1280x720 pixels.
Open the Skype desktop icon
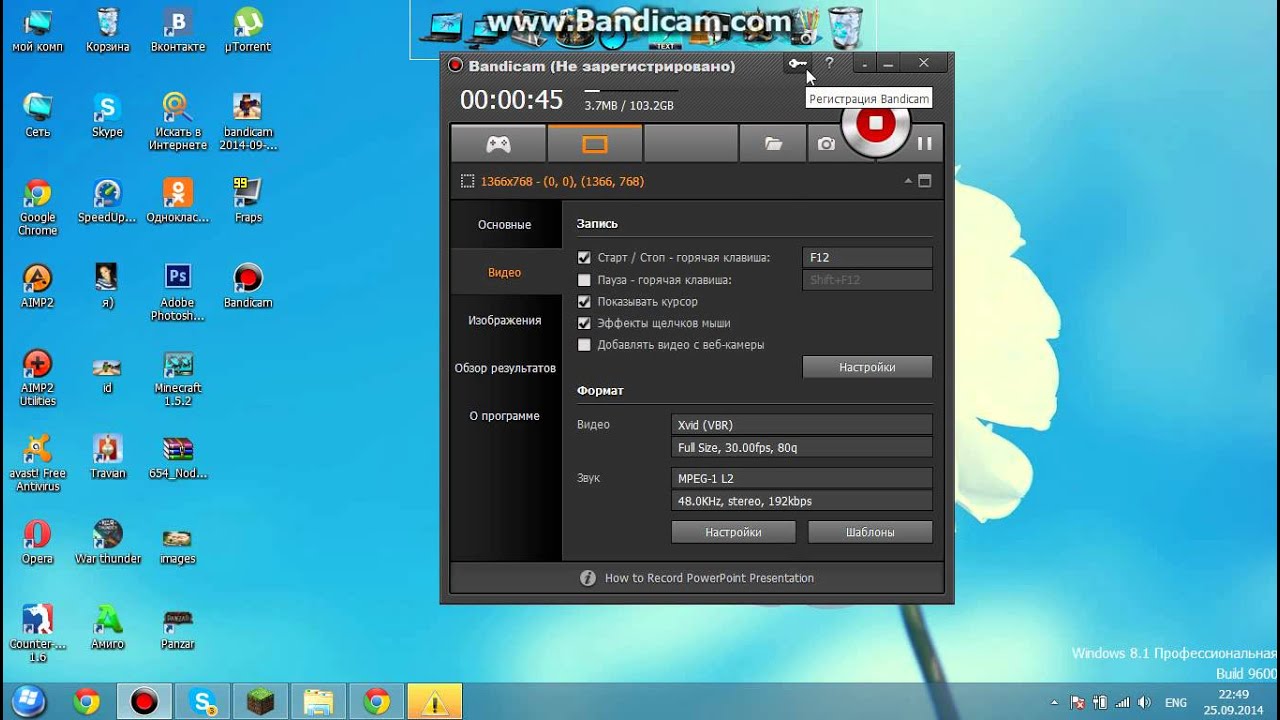point(108,115)
